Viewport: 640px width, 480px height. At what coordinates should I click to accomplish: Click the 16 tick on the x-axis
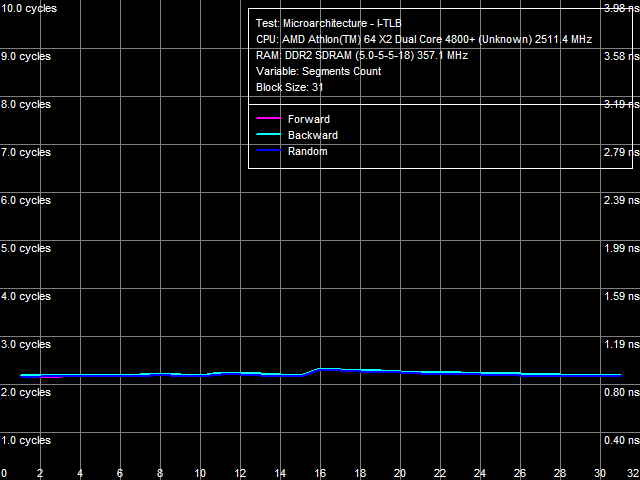pyautogui.click(x=320, y=473)
